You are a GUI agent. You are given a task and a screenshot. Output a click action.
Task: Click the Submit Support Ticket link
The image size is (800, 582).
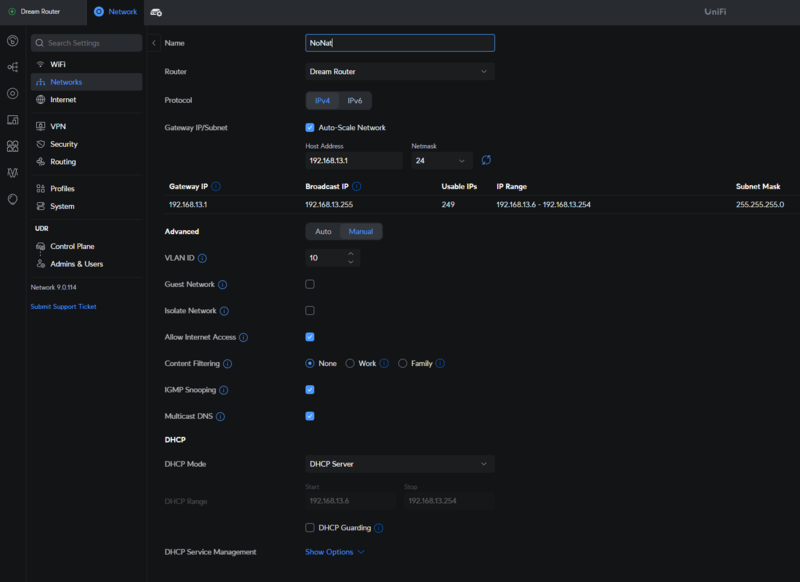click(x=63, y=307)
